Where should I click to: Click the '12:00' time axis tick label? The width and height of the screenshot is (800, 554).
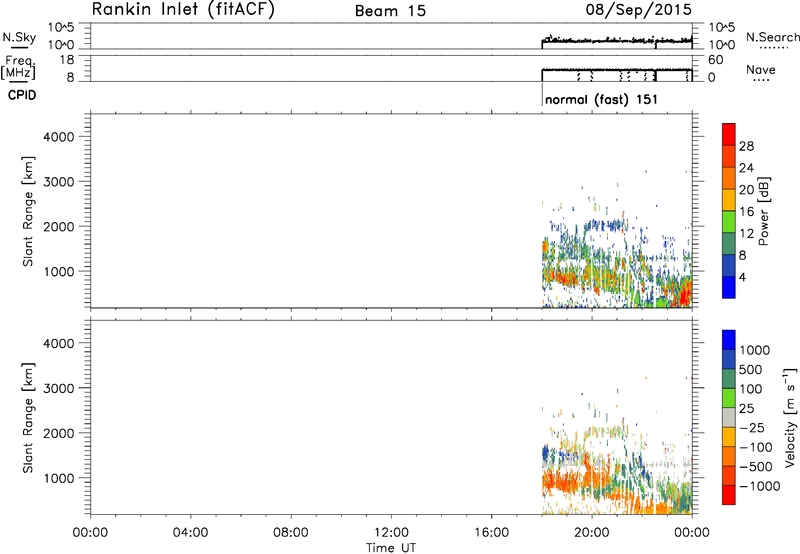tap(391, 533)
